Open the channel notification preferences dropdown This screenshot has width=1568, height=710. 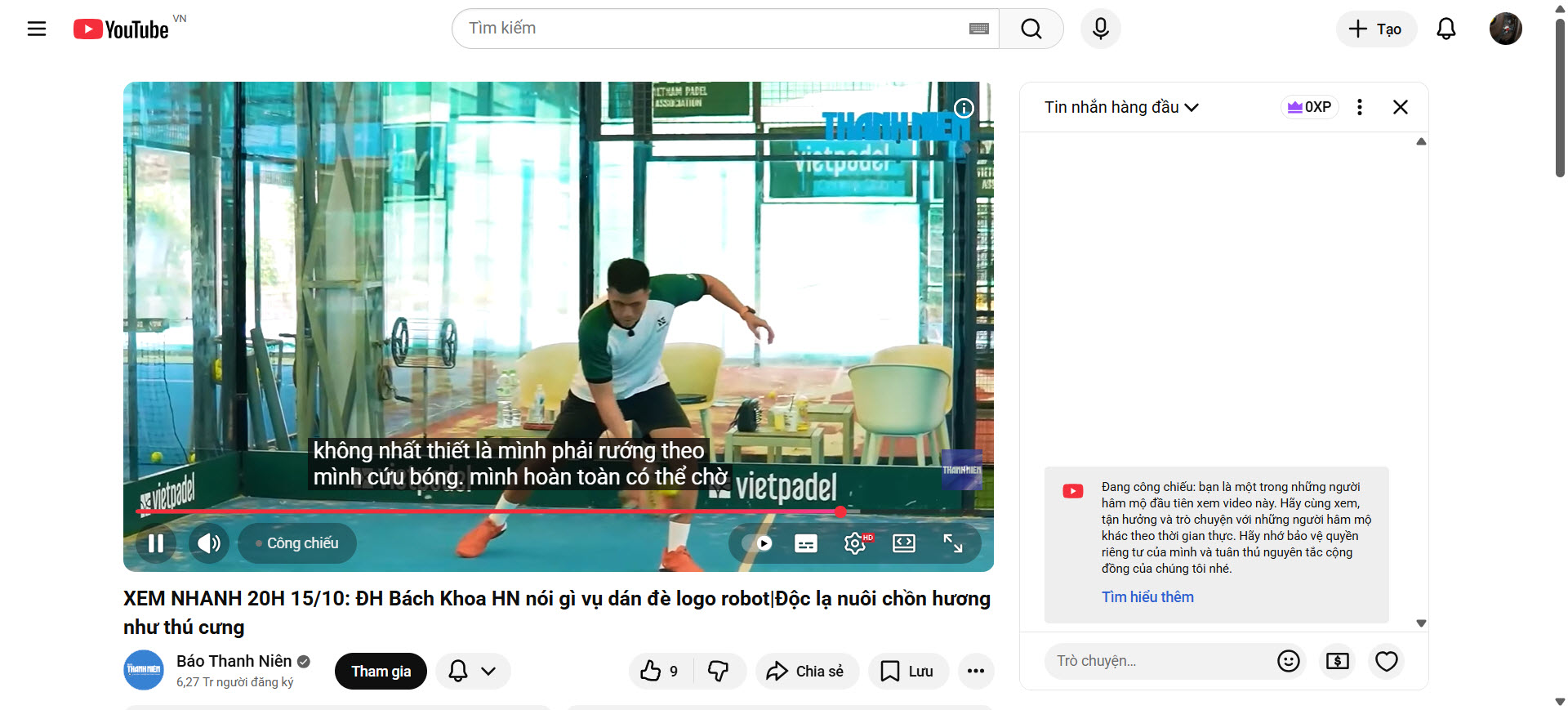pyautogui.click(x=473, y=672)
